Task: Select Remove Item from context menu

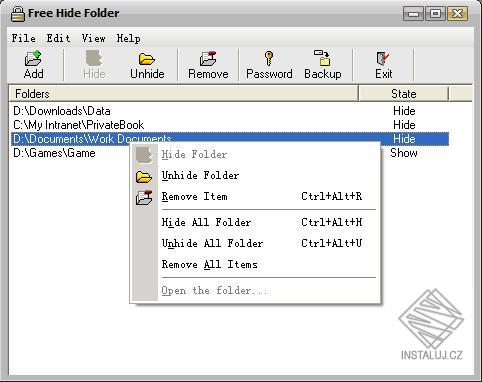Action: click(x=255, y=197)
